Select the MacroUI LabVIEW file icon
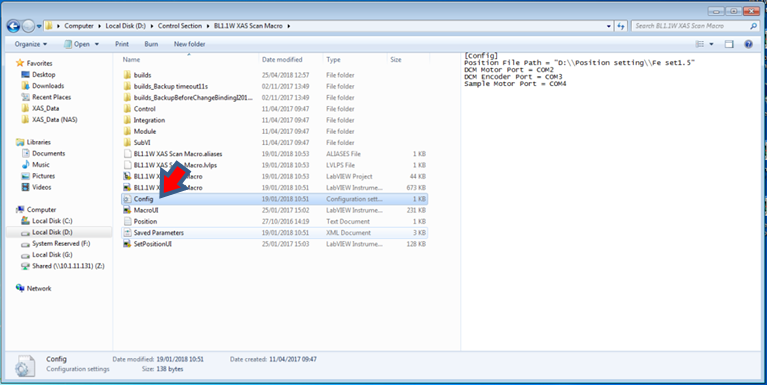The height and width of the screenshot is (385, 767). pyautogui.click(x=127, y=210)
